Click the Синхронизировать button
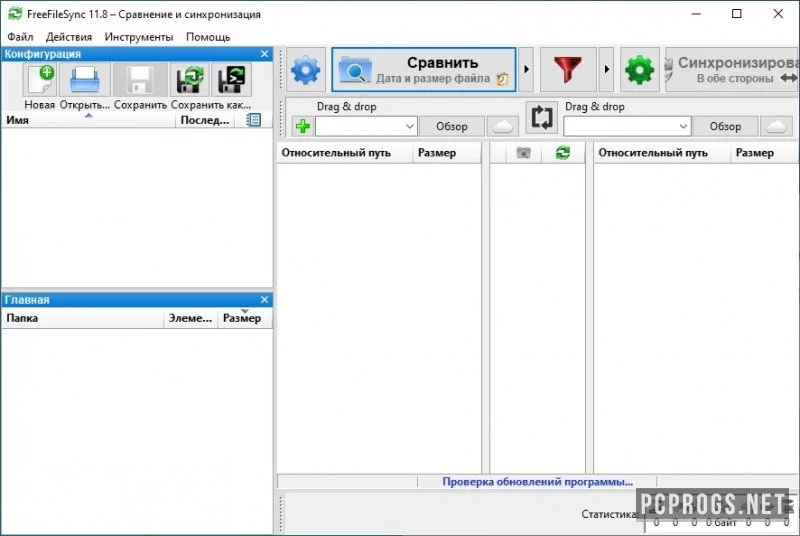Screen dimensions: 800x536 coord(732,70)
